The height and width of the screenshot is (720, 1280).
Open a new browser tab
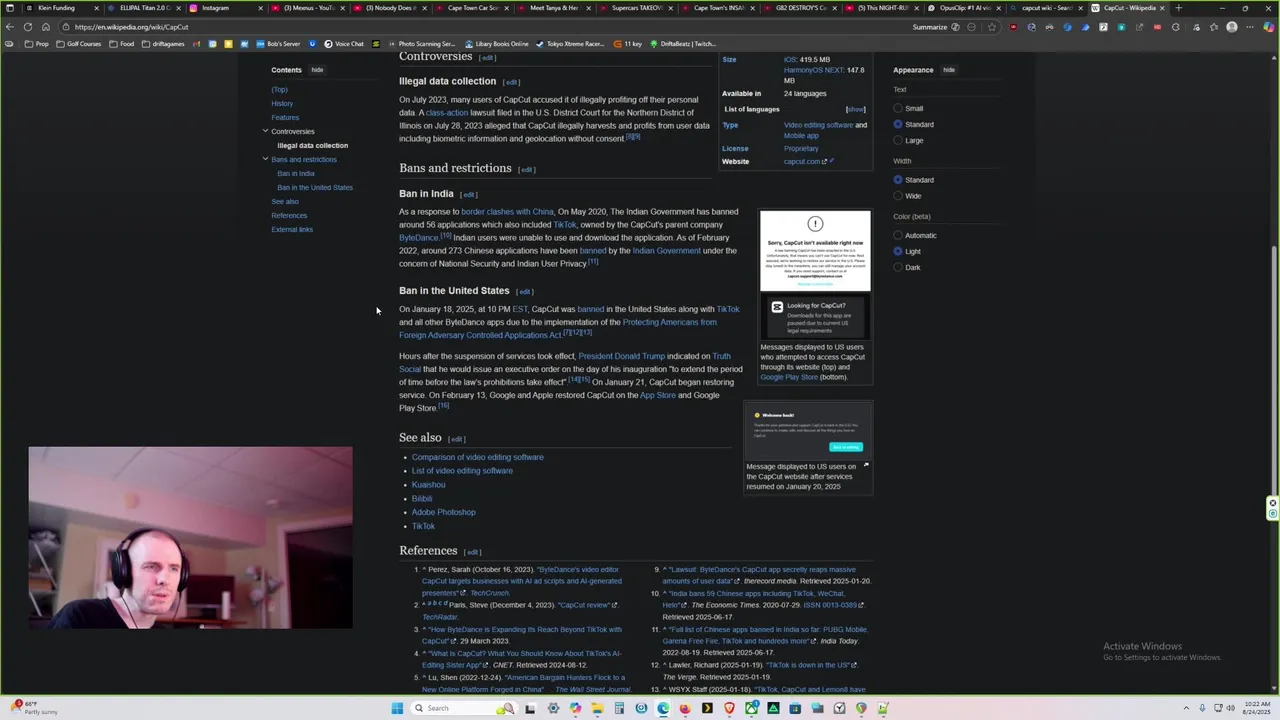[1178, 8]
